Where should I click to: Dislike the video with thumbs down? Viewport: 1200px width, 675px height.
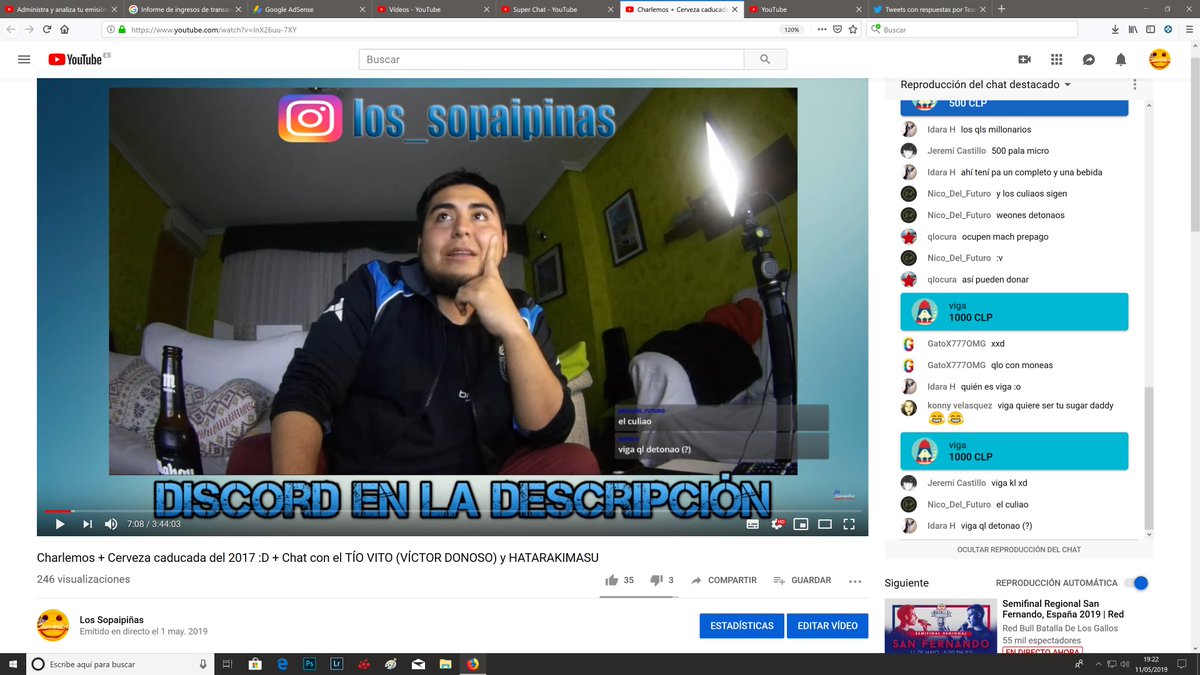coord(657,580)
